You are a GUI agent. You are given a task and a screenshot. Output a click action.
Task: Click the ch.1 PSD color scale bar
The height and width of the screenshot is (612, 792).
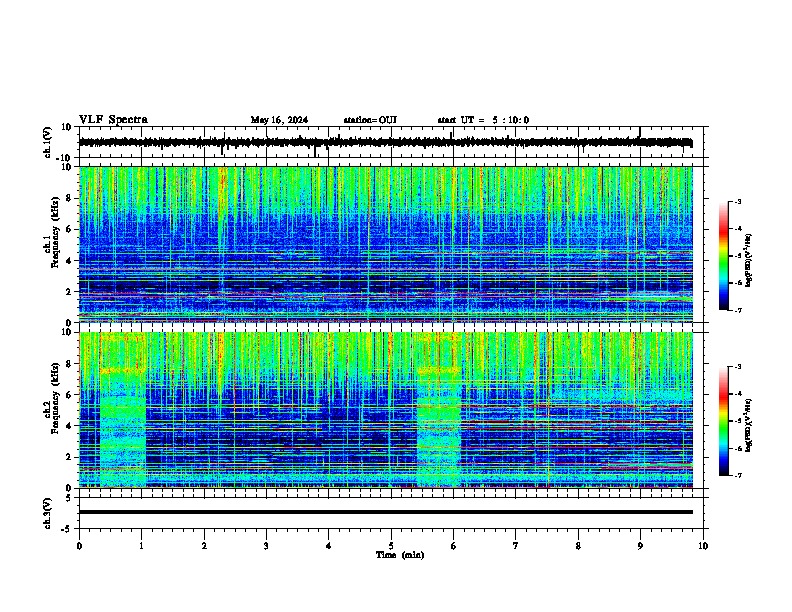click(724, 256)
